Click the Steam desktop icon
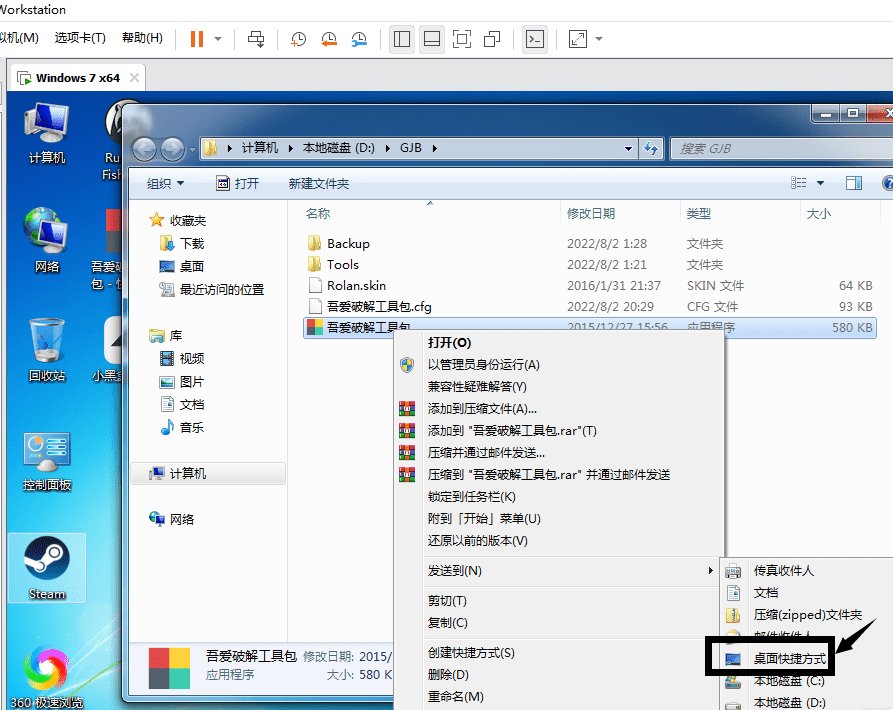The width and height of the screenshot is (893, 710). coord(47,568)
